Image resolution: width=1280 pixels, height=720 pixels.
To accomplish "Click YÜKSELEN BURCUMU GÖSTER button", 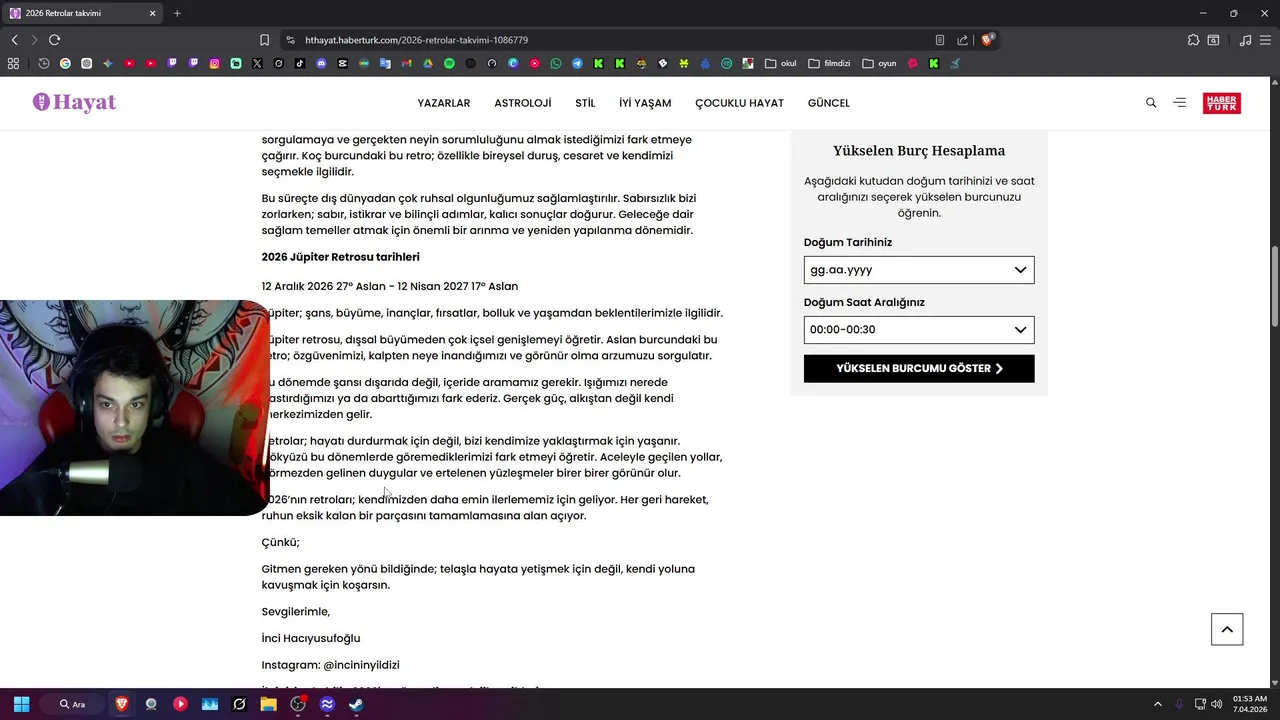I will tap(919, 368).
